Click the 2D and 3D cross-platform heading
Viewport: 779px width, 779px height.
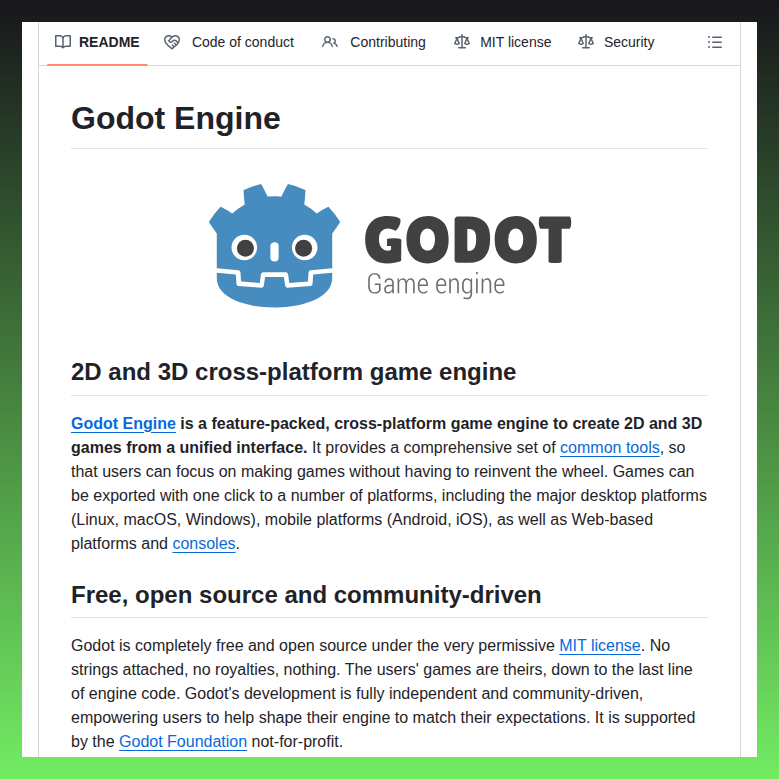pyautogui.click(x=294, y=372)
